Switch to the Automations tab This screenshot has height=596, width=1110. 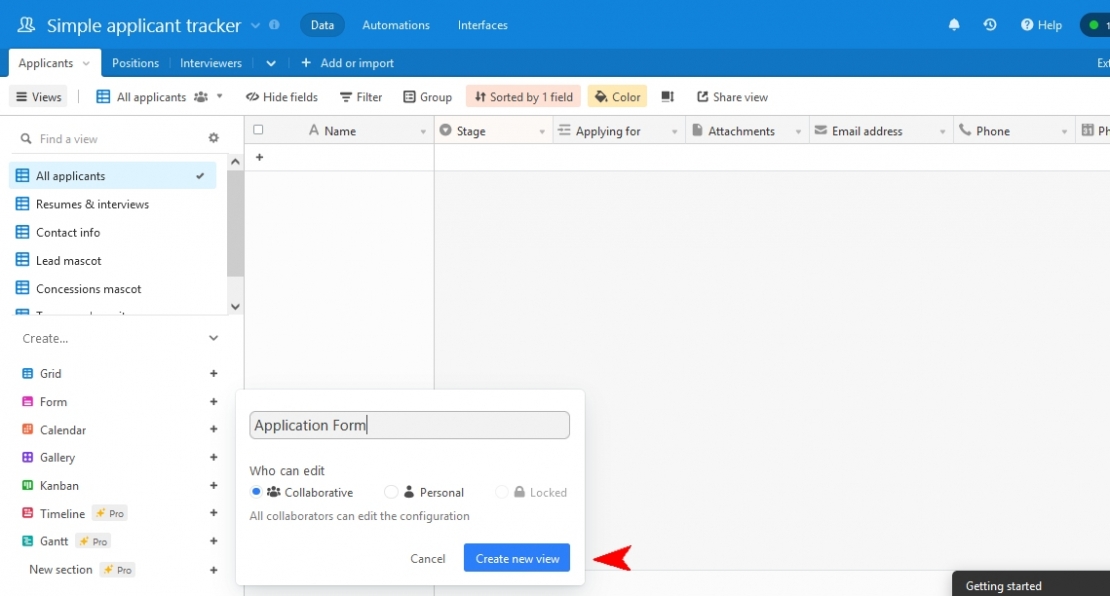396,24
